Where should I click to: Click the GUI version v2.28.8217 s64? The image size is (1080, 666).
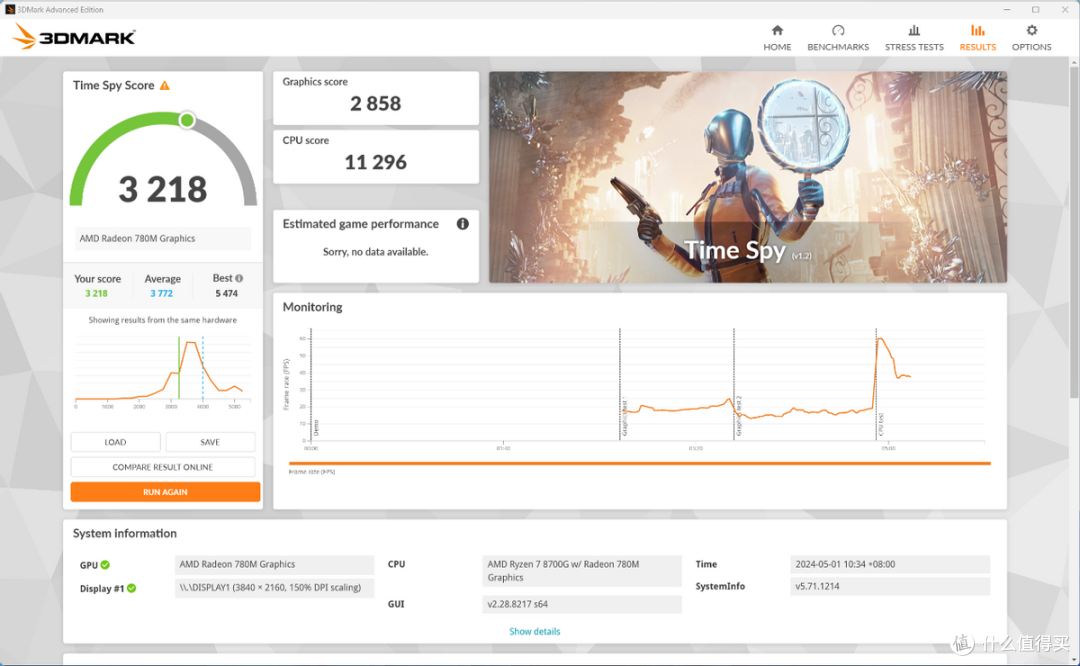click(582, 604)
